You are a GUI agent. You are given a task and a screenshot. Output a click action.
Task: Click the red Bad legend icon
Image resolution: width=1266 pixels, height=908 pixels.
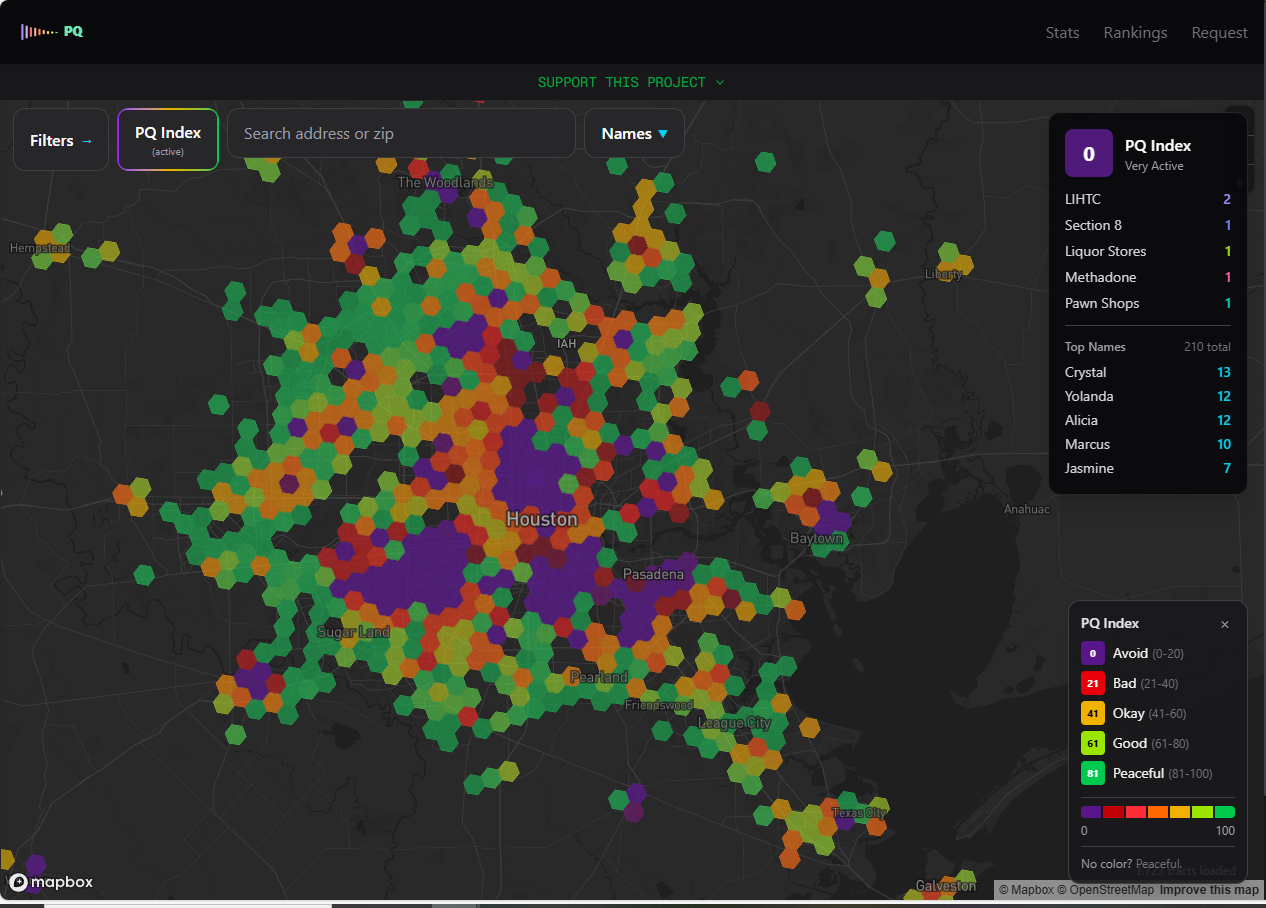pos(1092,684)
